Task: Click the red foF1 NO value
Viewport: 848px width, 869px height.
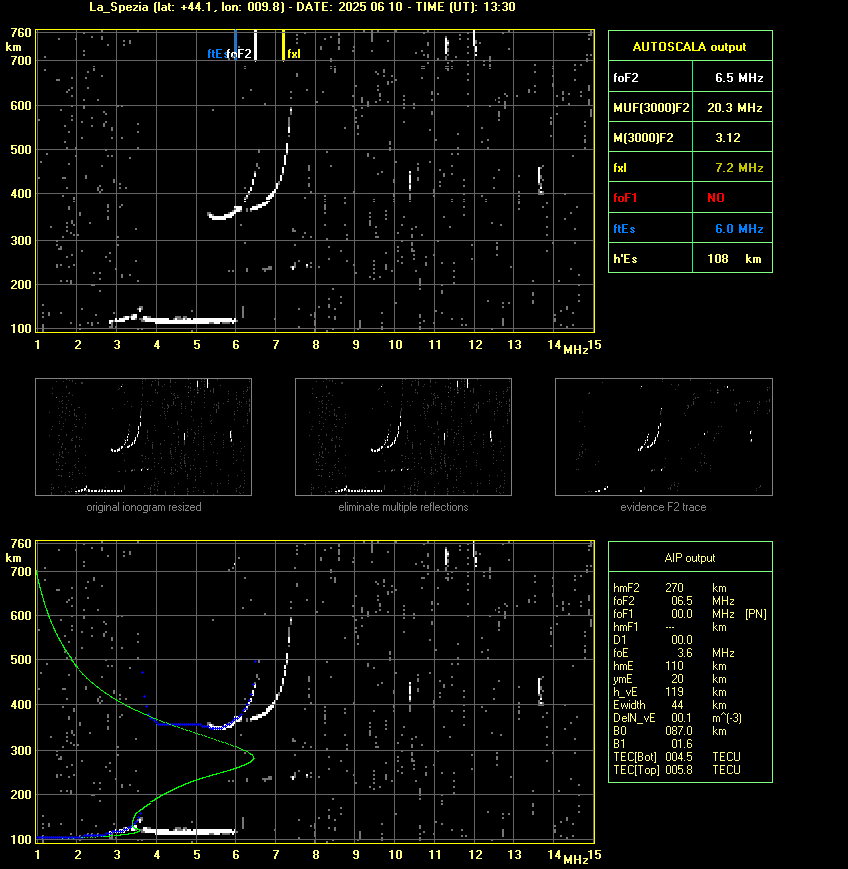Action: click(716, 198)
